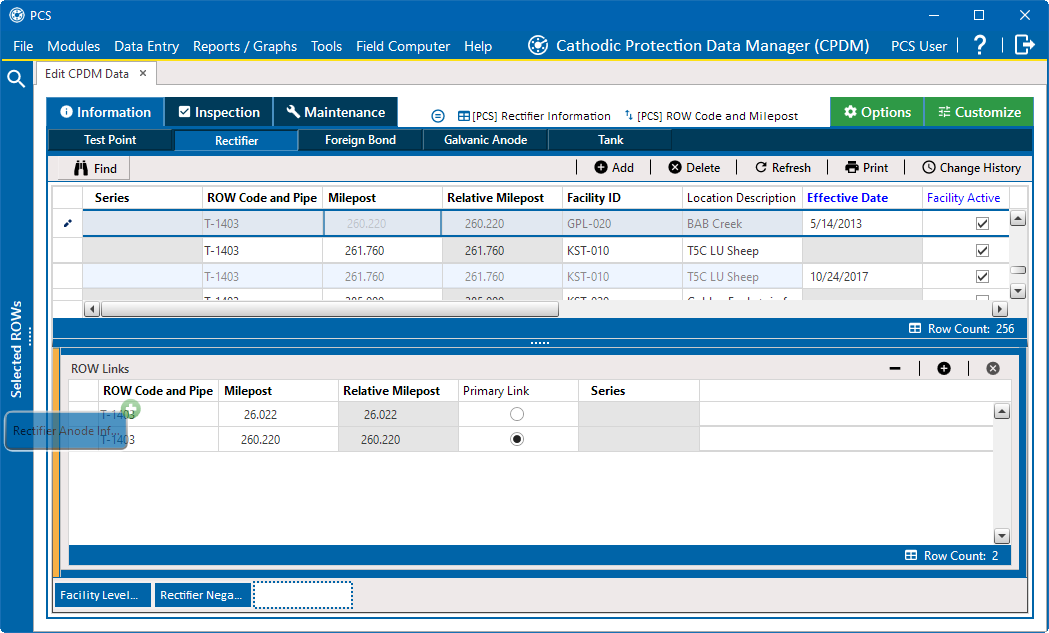Click the 10/24/2017 effective date cell
The image size is (1049, 633).
(x=862, y=276)
